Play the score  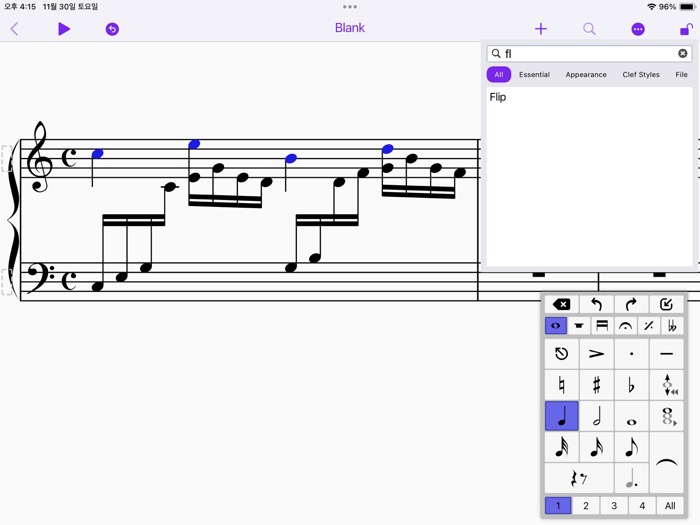[x=64, y=29]
